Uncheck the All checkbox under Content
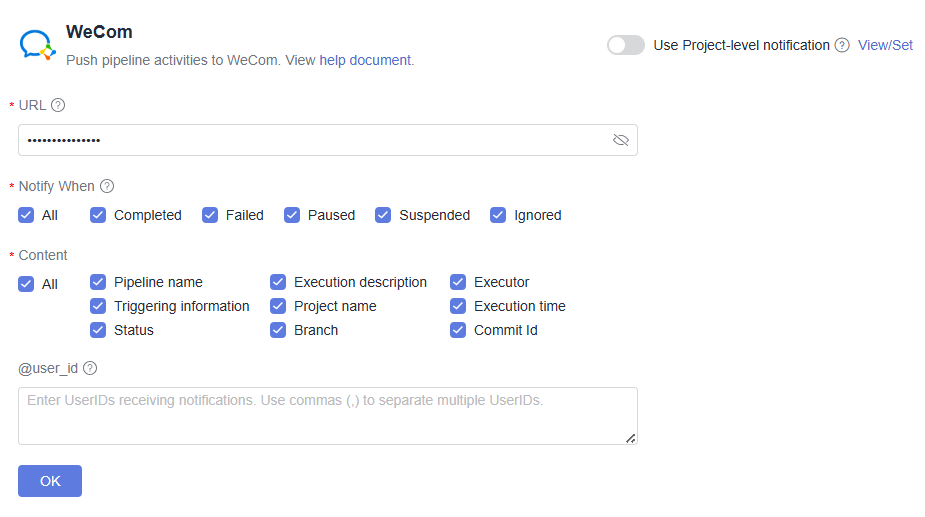925x517 pixels. pyautogui.click(x=26, y=284)
